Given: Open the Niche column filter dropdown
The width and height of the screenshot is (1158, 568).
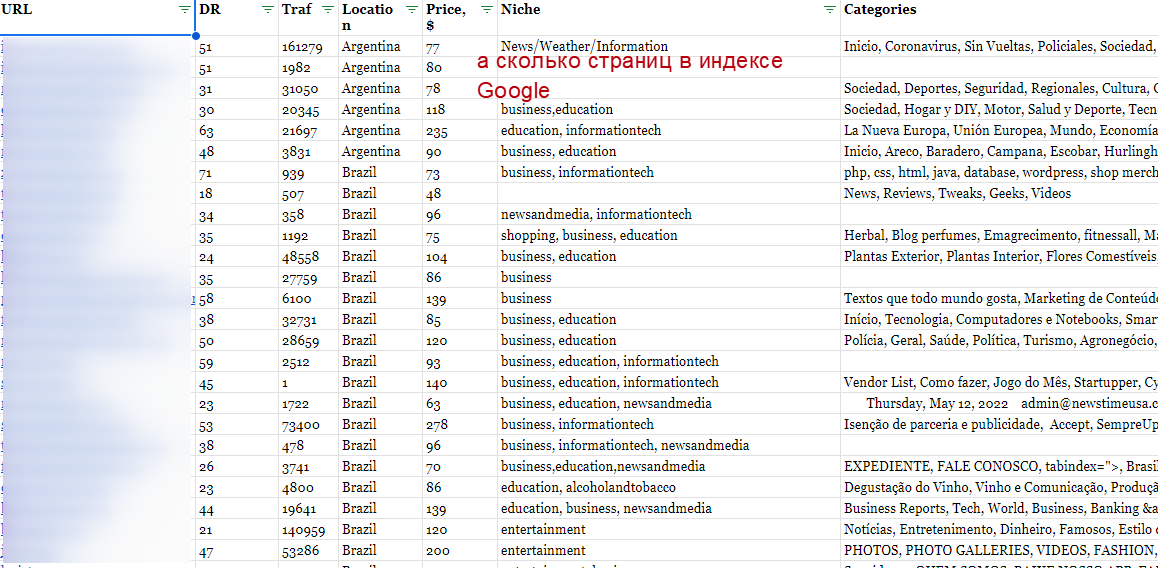Looking at the screenshot, I should coord(829,10).
